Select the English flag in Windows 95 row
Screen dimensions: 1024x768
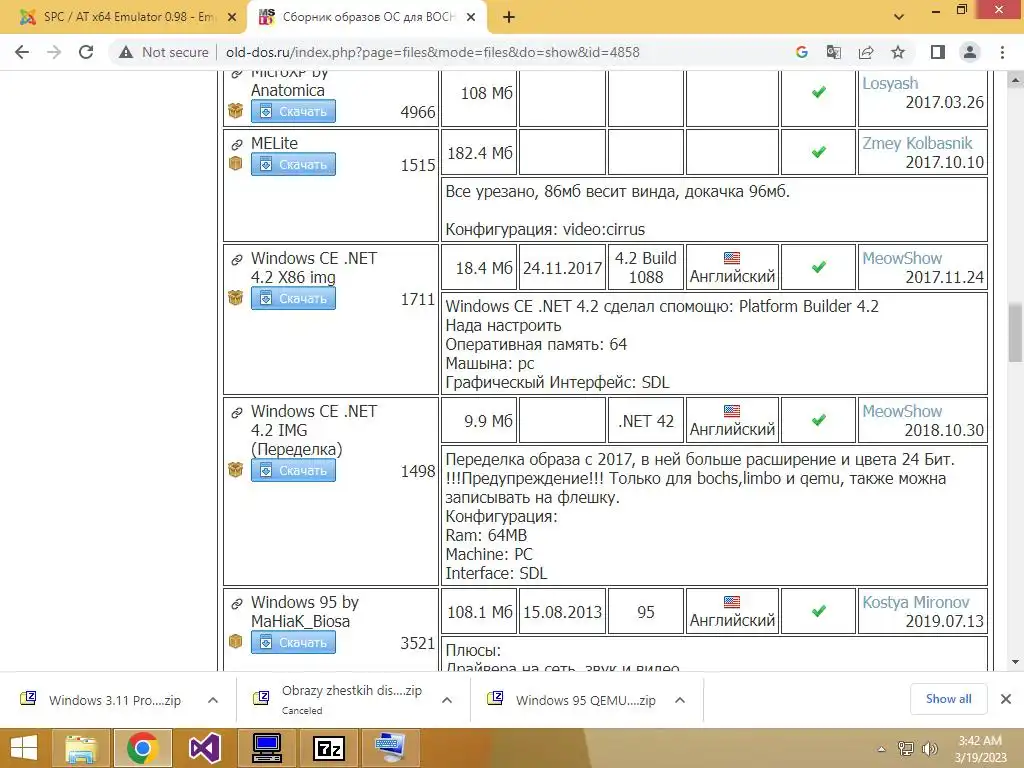point(732,601)
